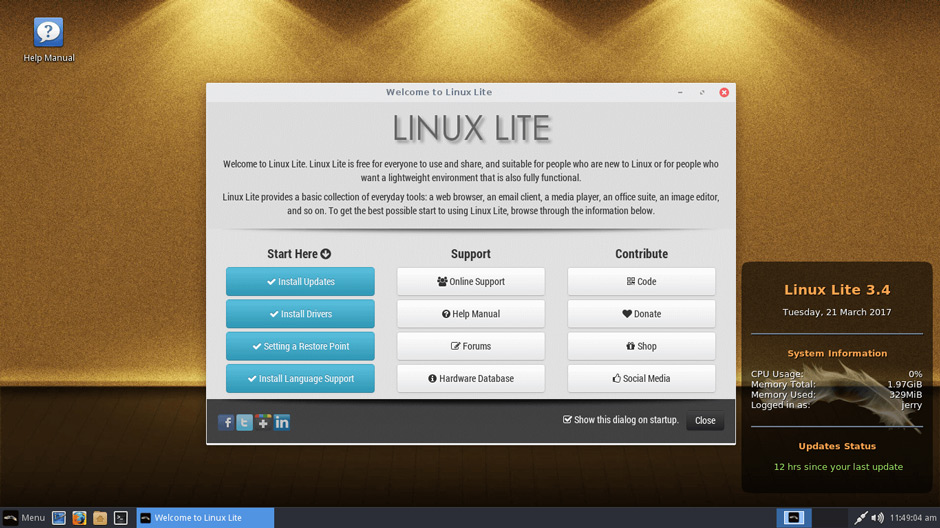The width and height of the screenshot is (940, 528).
Task: Click Install Language Support
Action: point(300,379)
